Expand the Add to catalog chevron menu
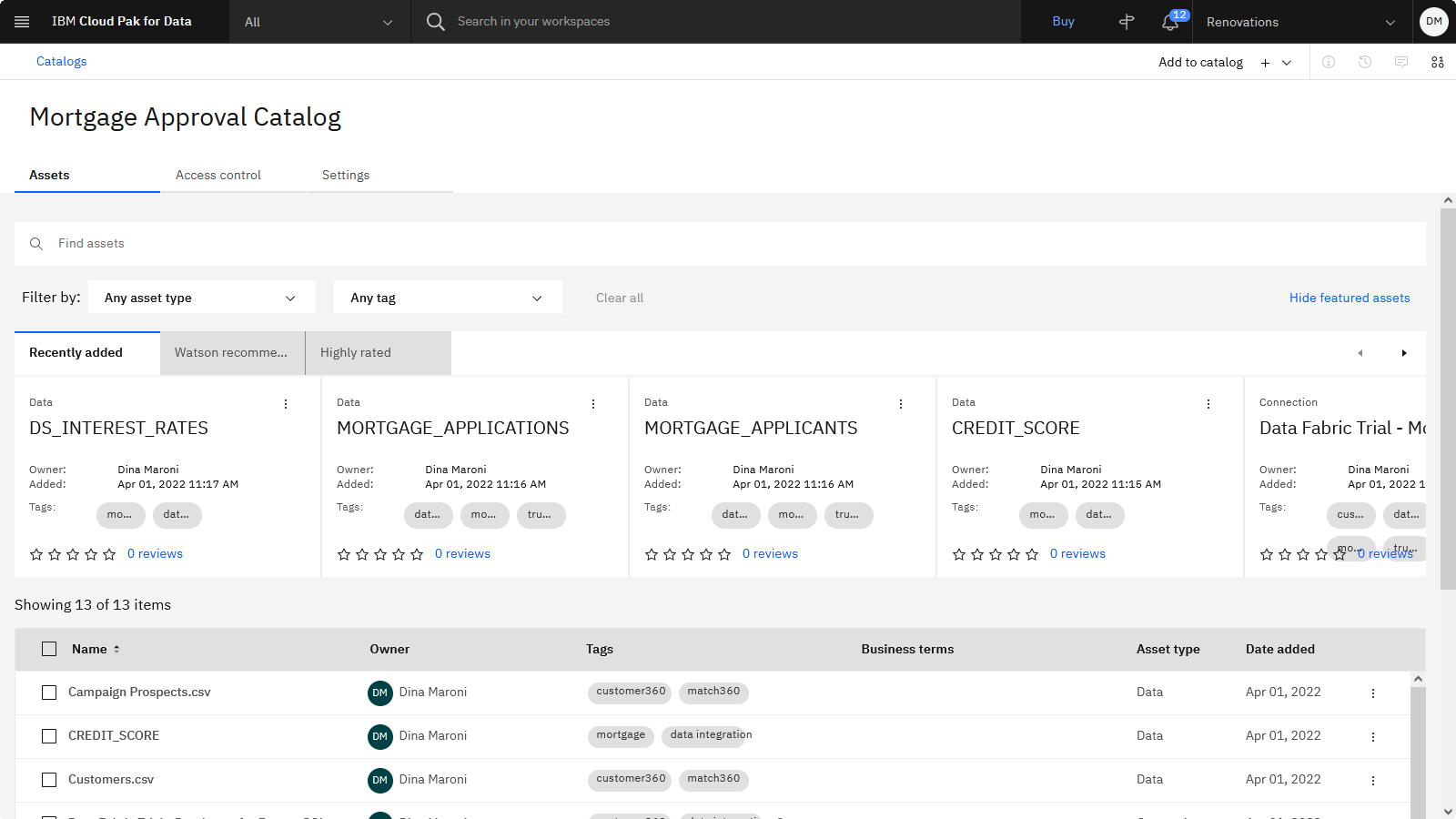The image size is (1456, 819). coord(1287,63)
